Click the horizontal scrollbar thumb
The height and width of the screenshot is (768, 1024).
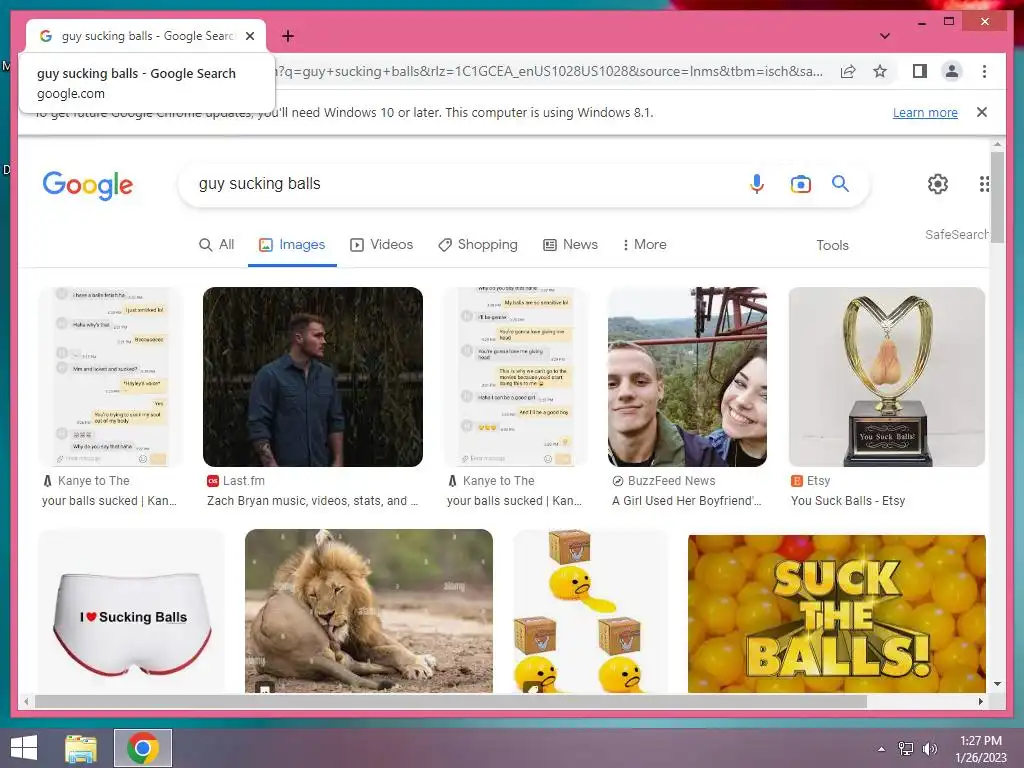(x=451, y=701)
